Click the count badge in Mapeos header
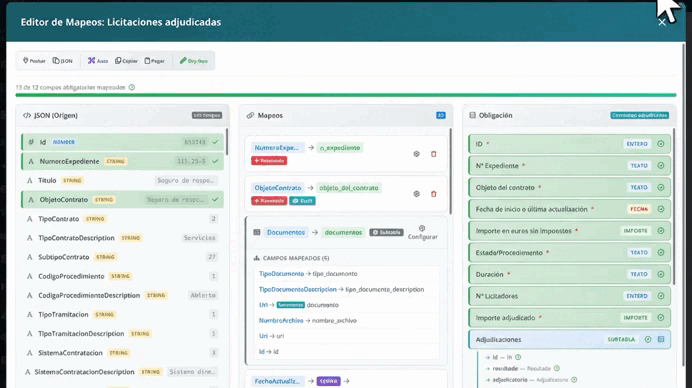 440,115
